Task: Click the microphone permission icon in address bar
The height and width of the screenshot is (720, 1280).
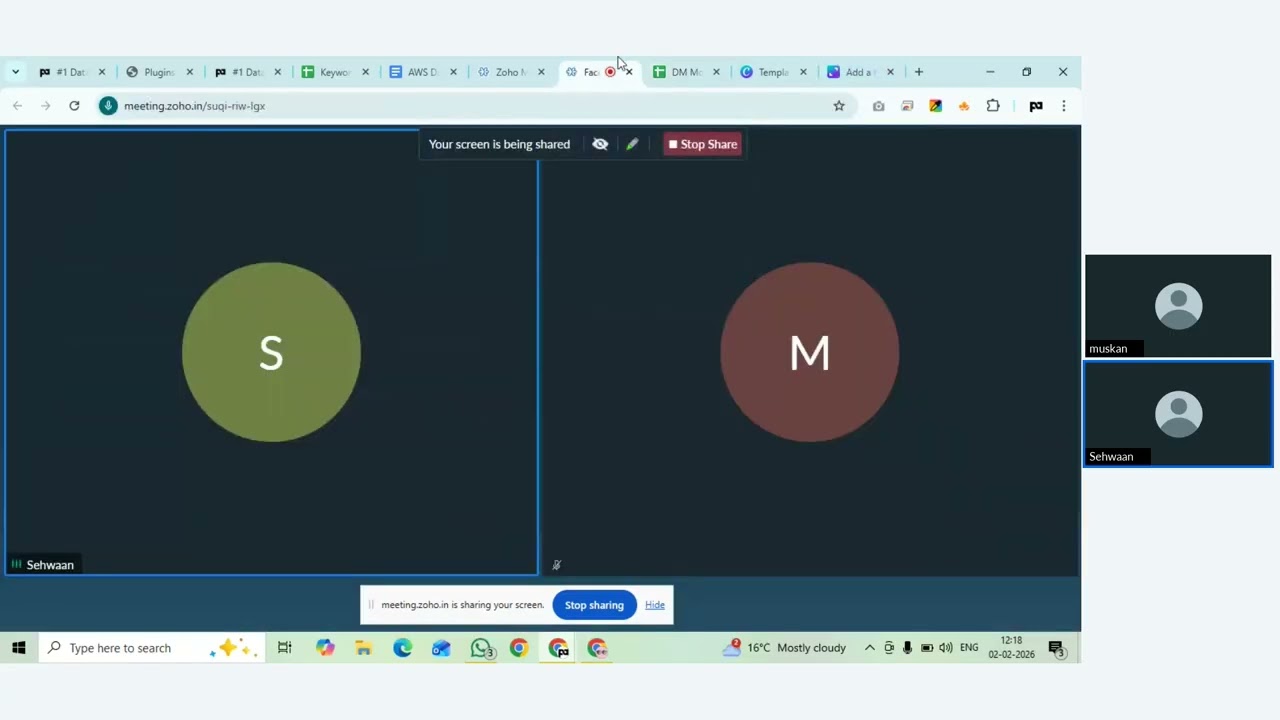Action: pos(108,106)
